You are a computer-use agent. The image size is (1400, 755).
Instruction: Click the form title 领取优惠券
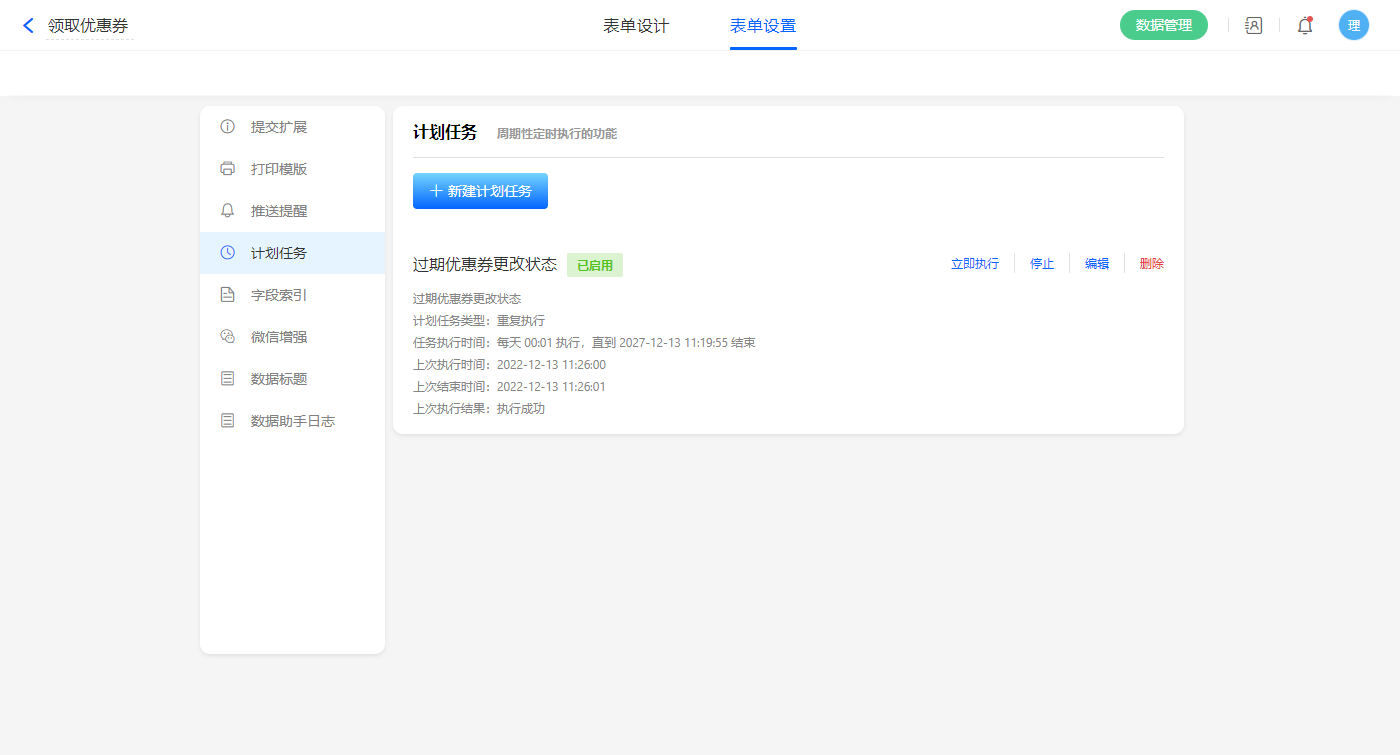(88, 26)
